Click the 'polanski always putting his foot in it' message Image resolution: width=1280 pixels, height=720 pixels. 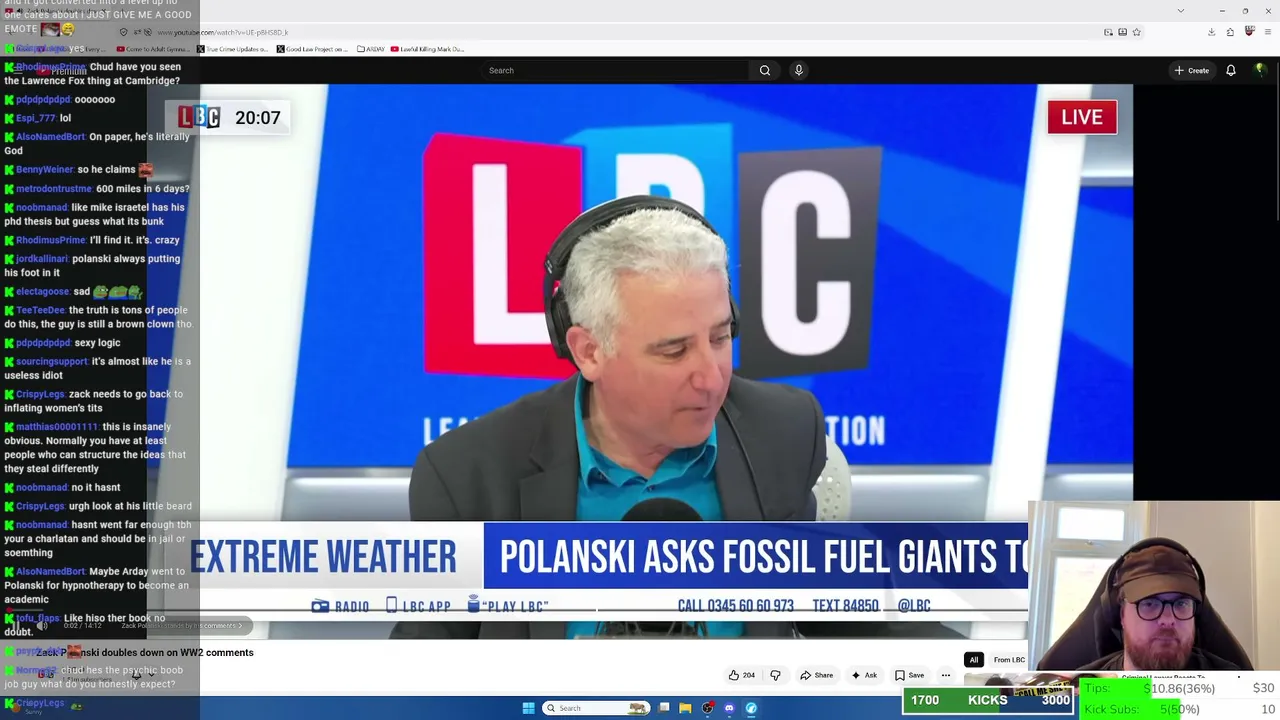pos(92,265)
